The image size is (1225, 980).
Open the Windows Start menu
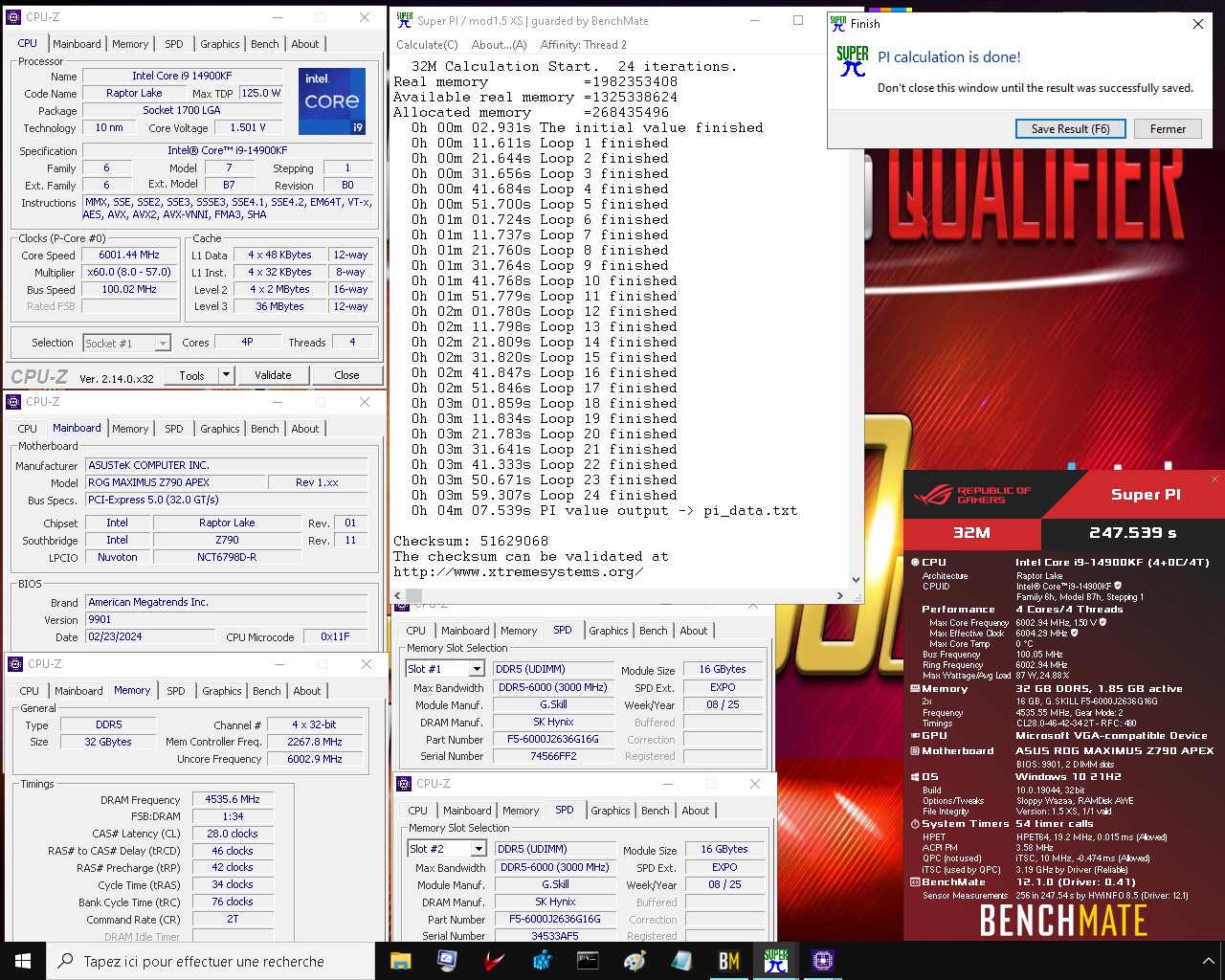click(23, 961)
